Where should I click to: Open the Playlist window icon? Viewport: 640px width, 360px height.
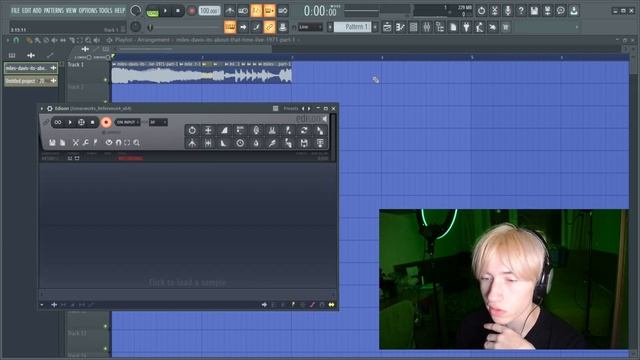tap(387, 27)
